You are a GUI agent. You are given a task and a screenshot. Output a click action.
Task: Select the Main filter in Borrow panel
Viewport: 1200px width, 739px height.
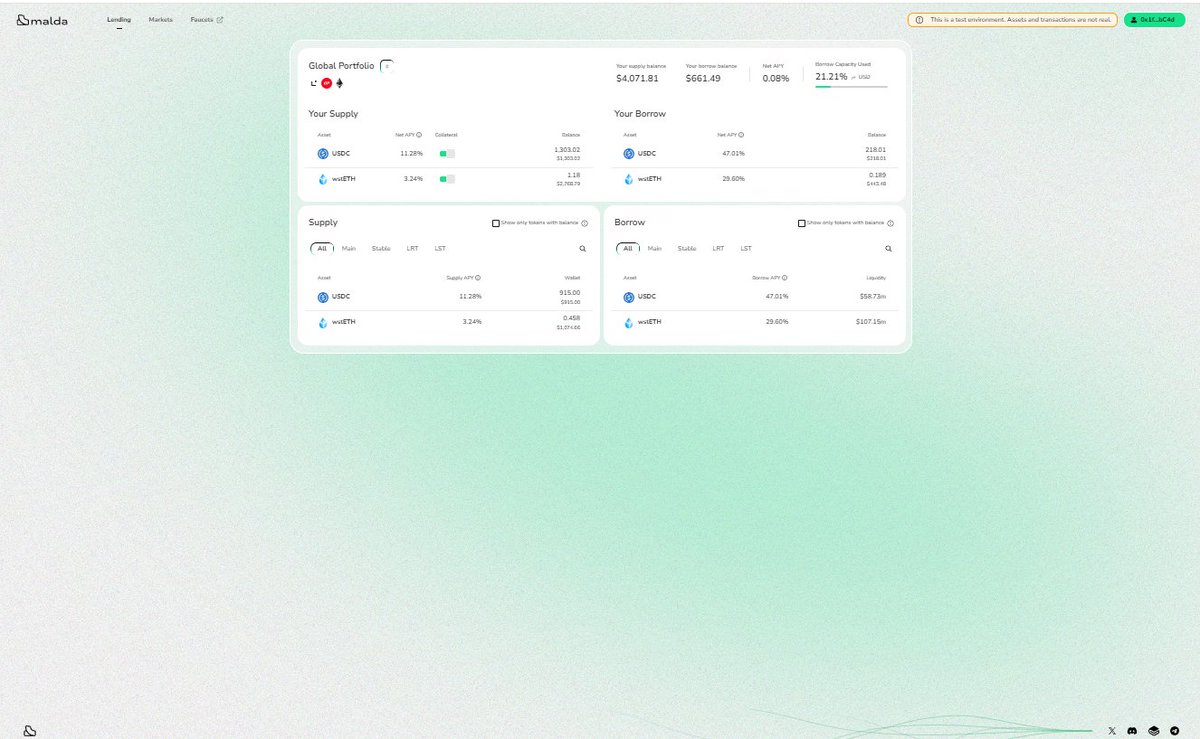[654, 248]
